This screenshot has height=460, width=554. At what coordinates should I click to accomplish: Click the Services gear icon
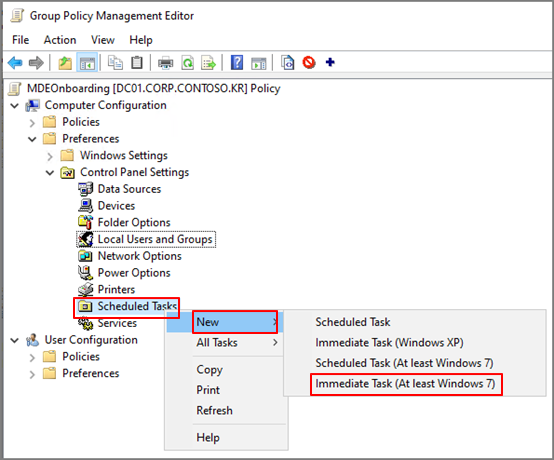86,323
